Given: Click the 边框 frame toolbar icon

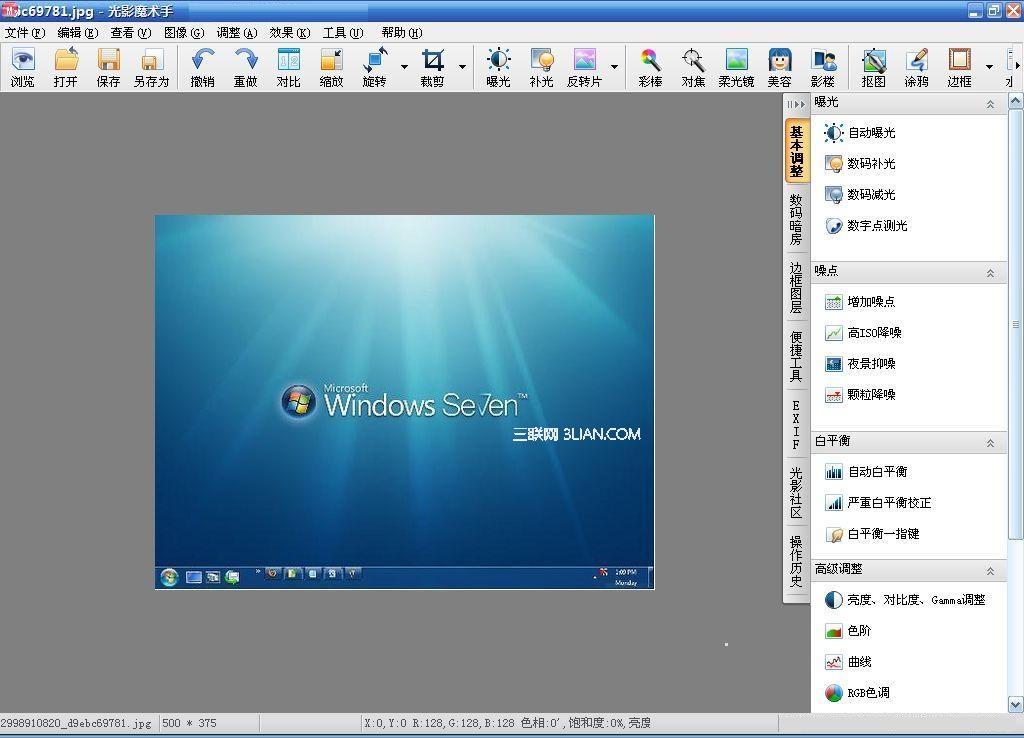Looking at the screenshot, I should tap(960, 67).
